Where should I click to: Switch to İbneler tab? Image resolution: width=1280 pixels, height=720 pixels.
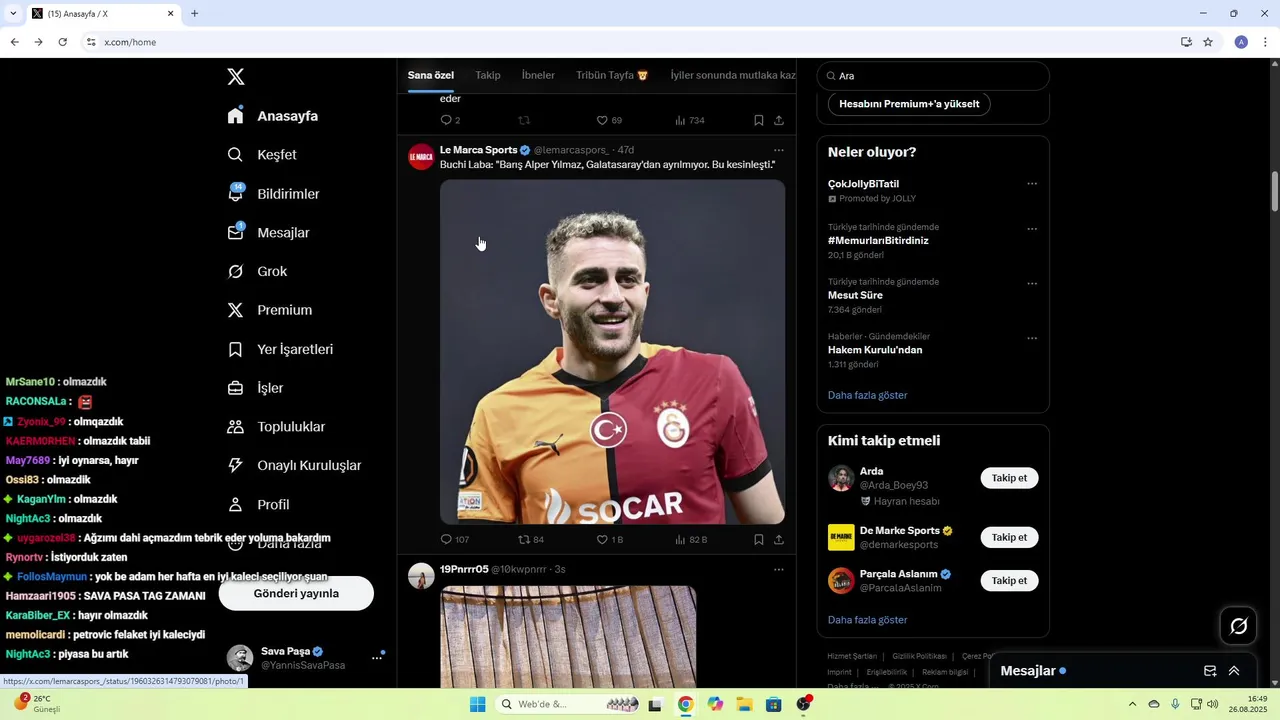click(538, 75)
